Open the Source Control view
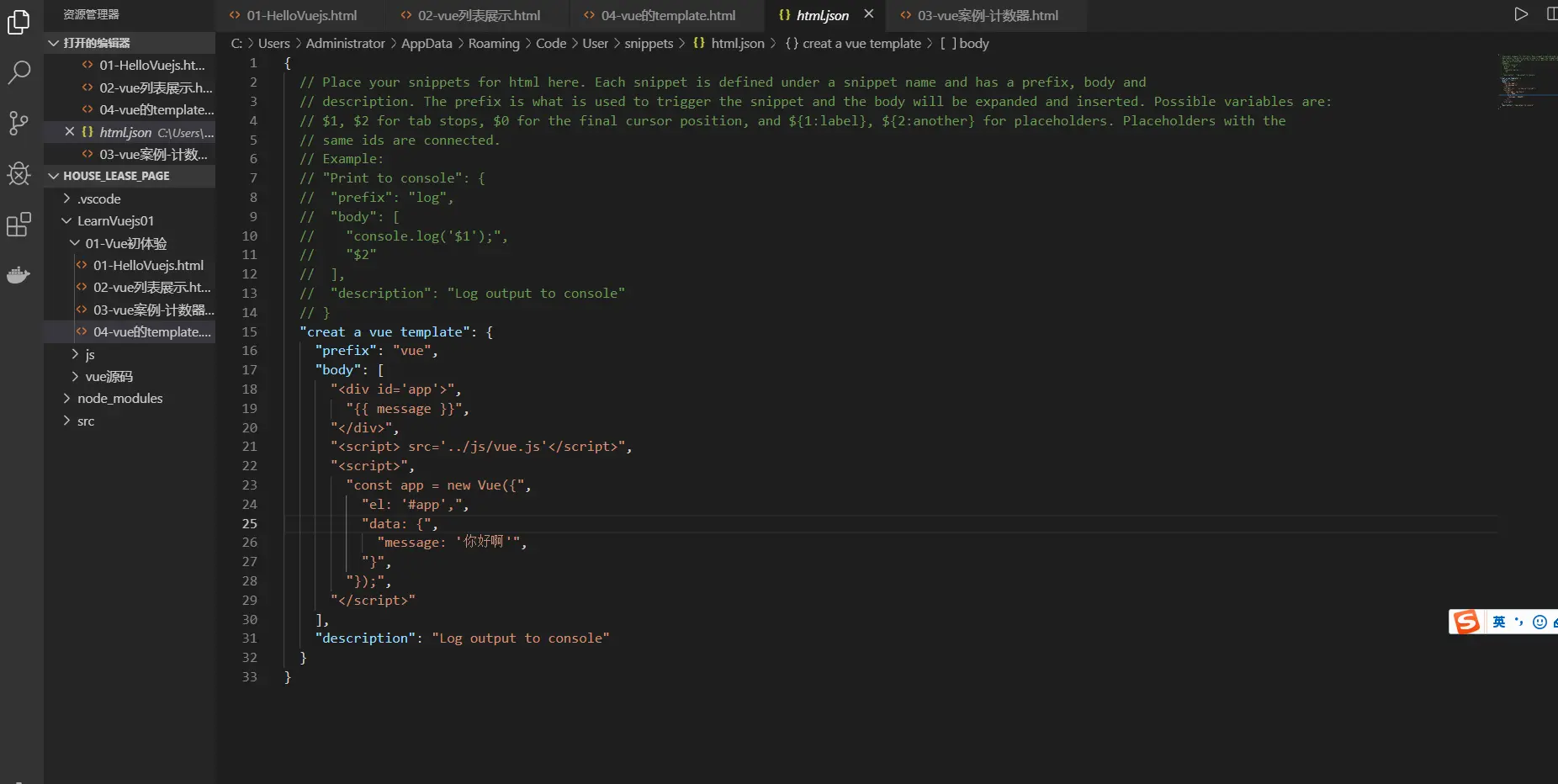Image resolution: width=1558 pixels, height=784 pixels. pos(19,124)
